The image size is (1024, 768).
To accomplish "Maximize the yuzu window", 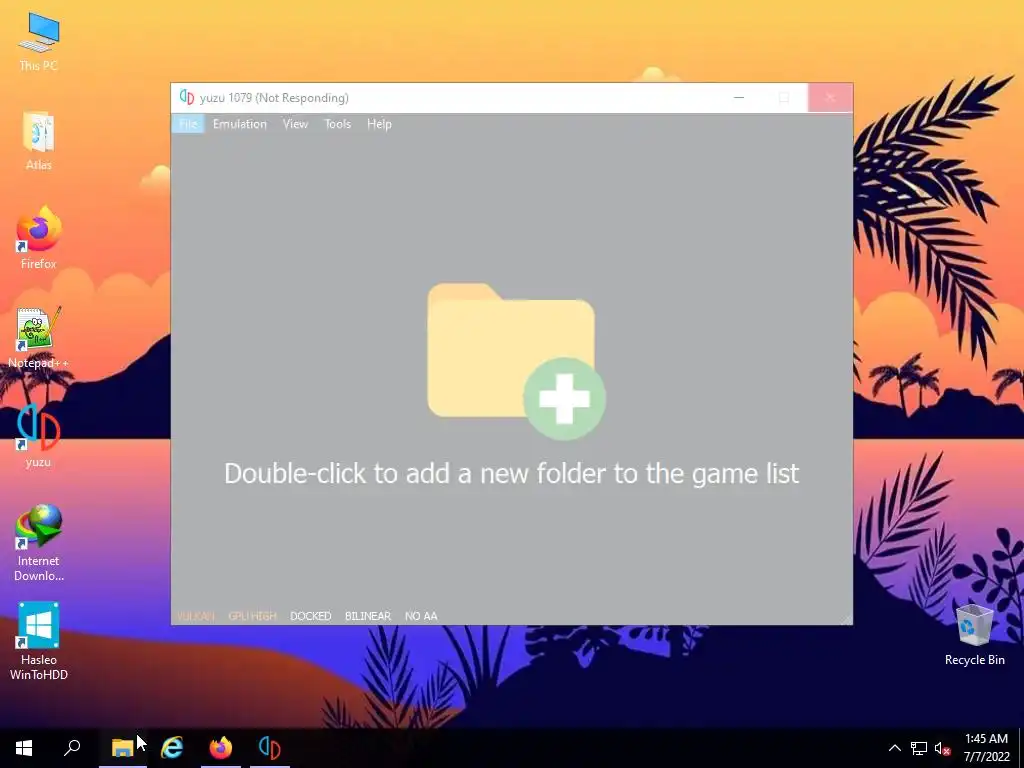I will tap(784, 97).
